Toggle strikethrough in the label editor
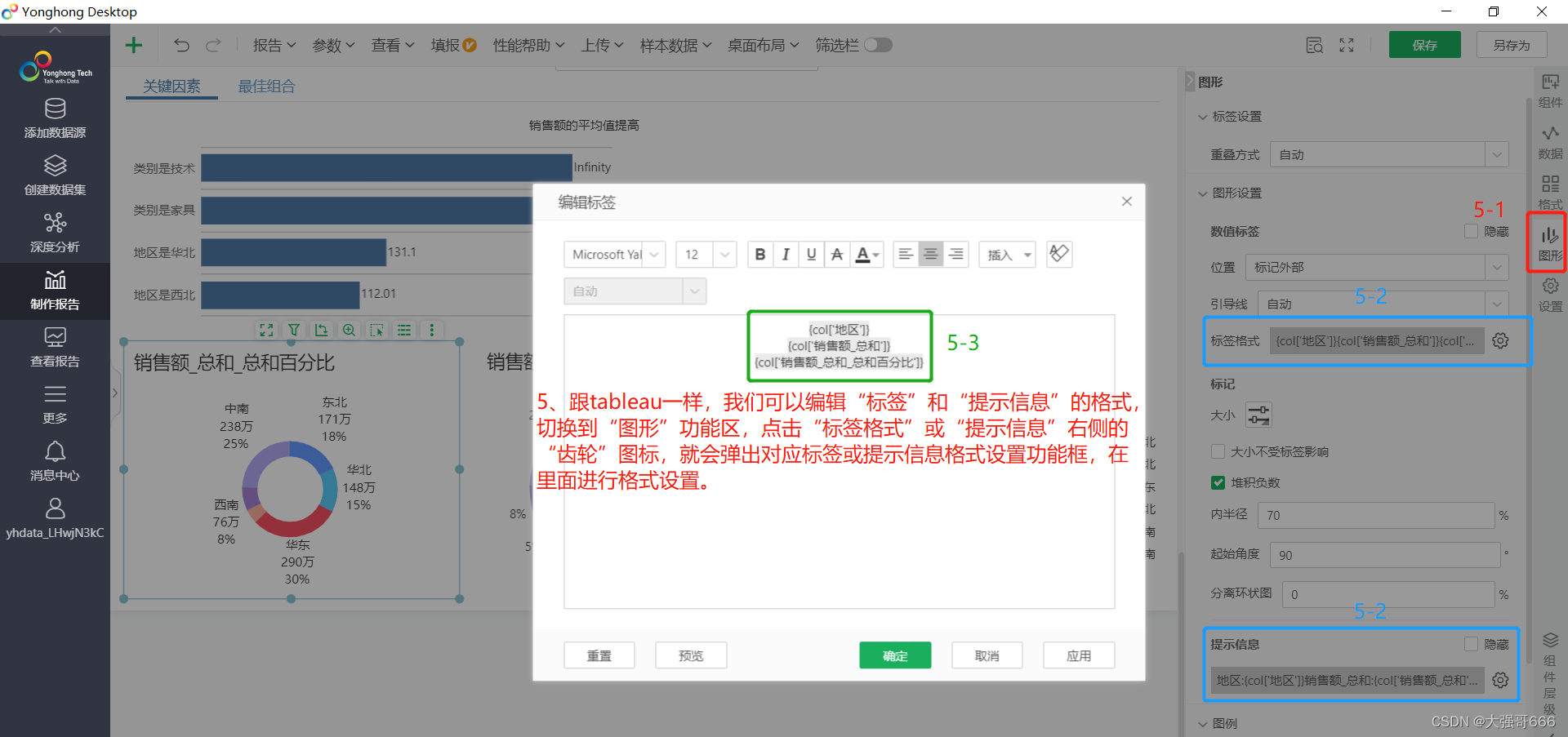1568x737 pixels. (836, 255)
